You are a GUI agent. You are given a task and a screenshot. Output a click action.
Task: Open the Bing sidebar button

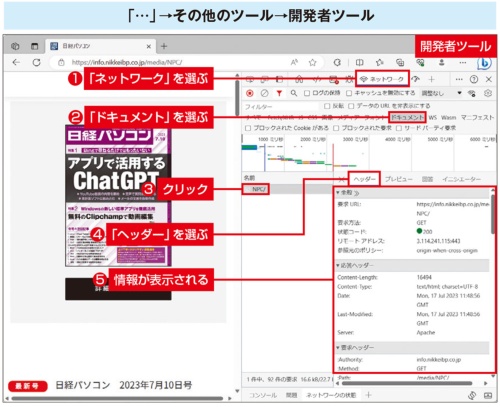[x=484, y=63]
